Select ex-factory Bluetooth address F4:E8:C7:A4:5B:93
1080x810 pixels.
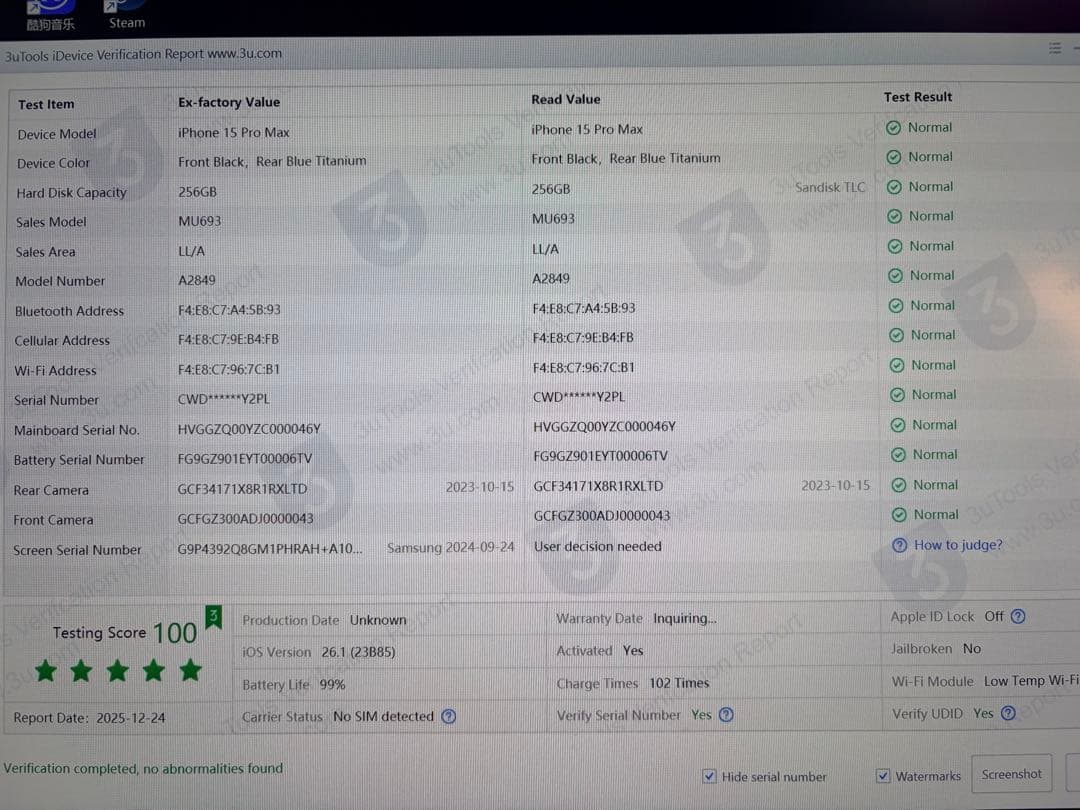[x=229, y=310]
